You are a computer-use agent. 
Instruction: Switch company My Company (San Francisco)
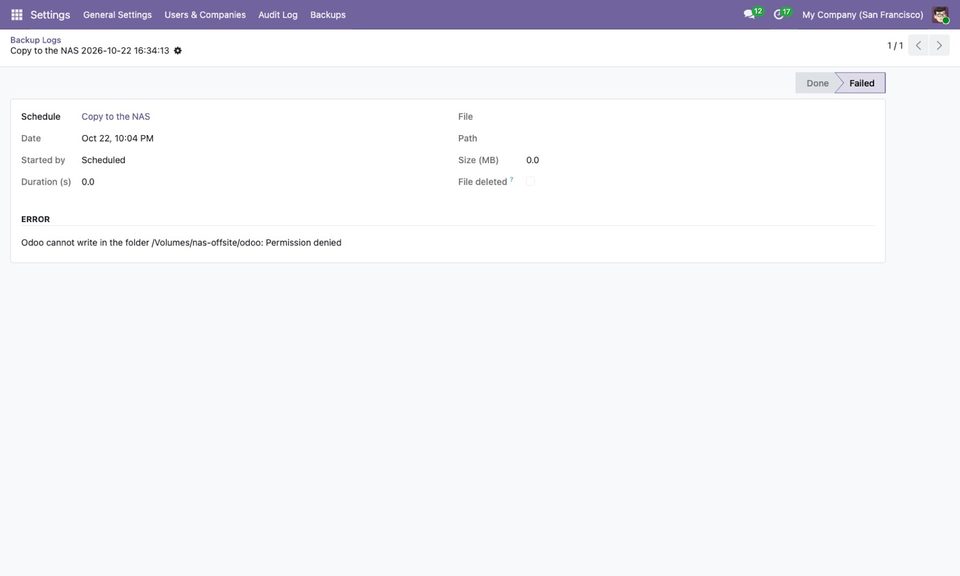click(x=863, y=15)
